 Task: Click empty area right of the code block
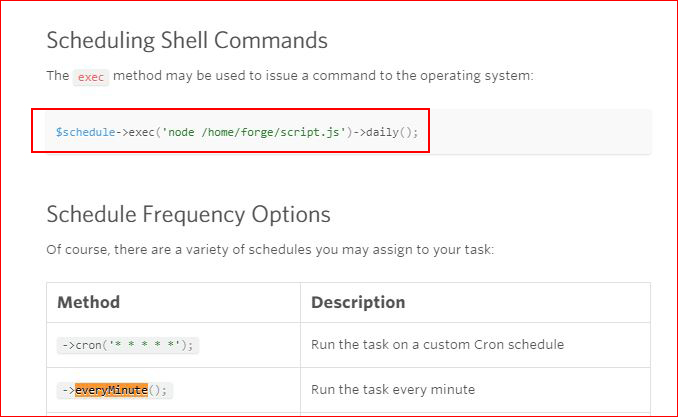coord(540,132)
